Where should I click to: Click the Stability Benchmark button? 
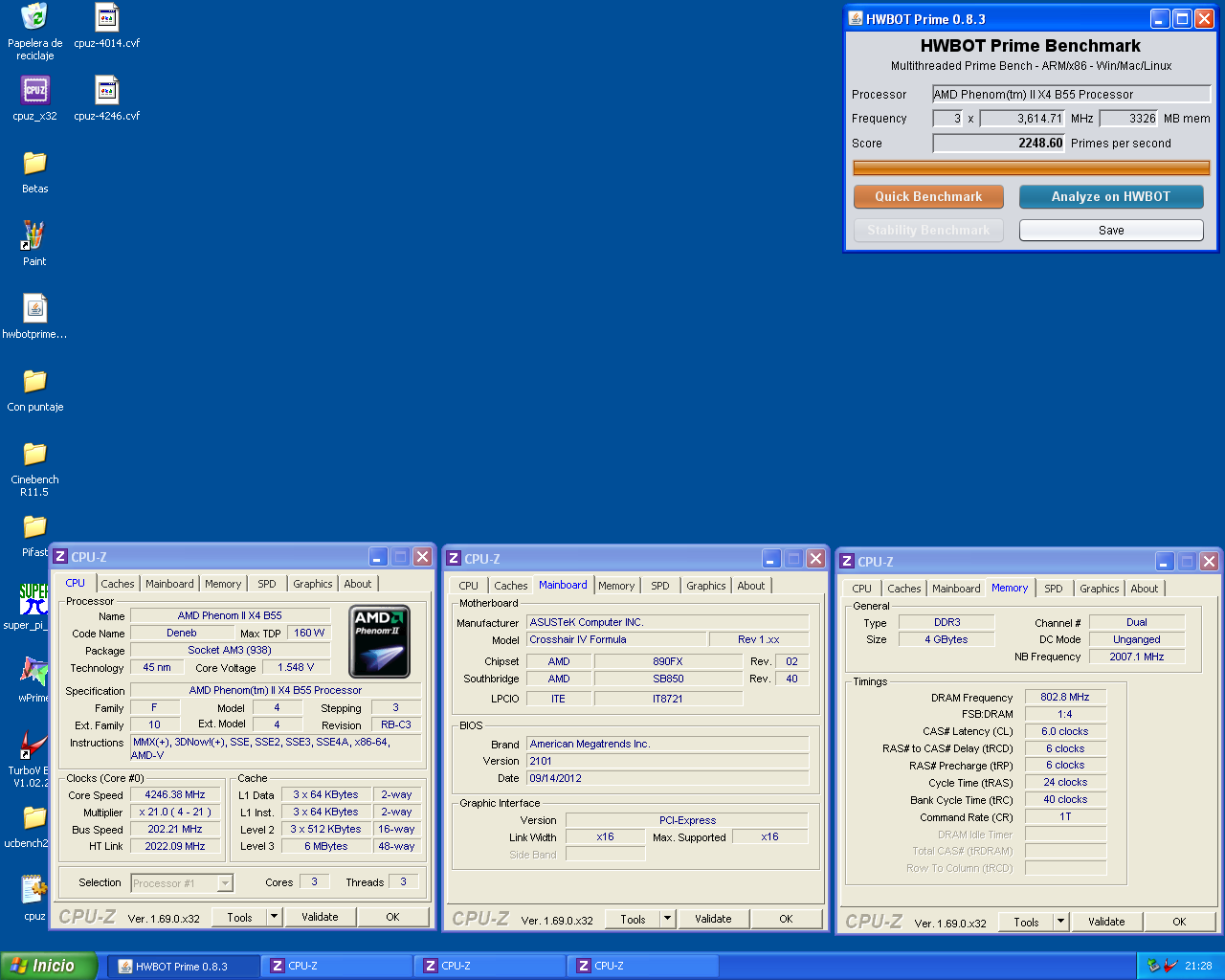pyautogui.click(x=928, y=230)
